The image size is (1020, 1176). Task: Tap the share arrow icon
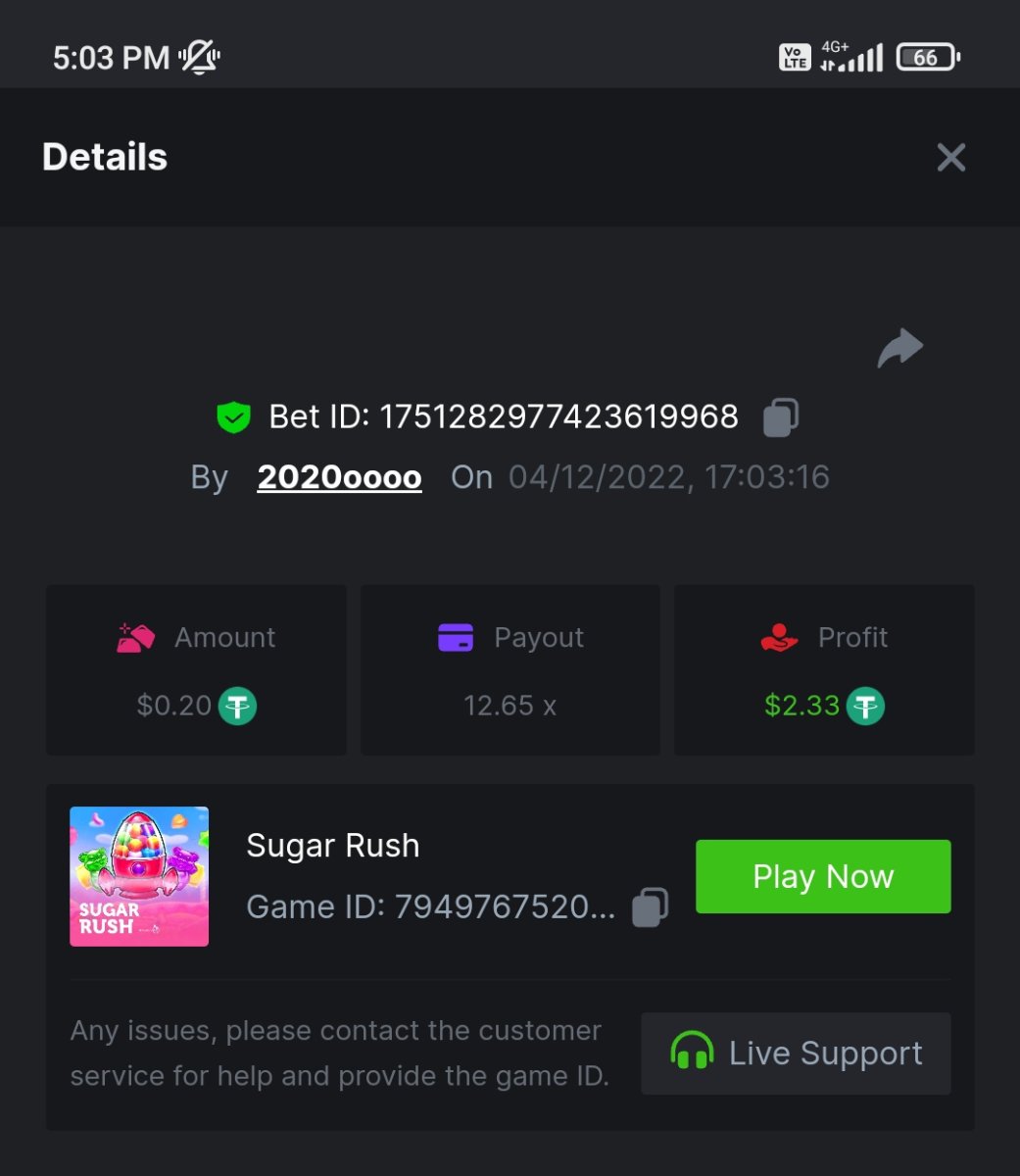[899, 348]
